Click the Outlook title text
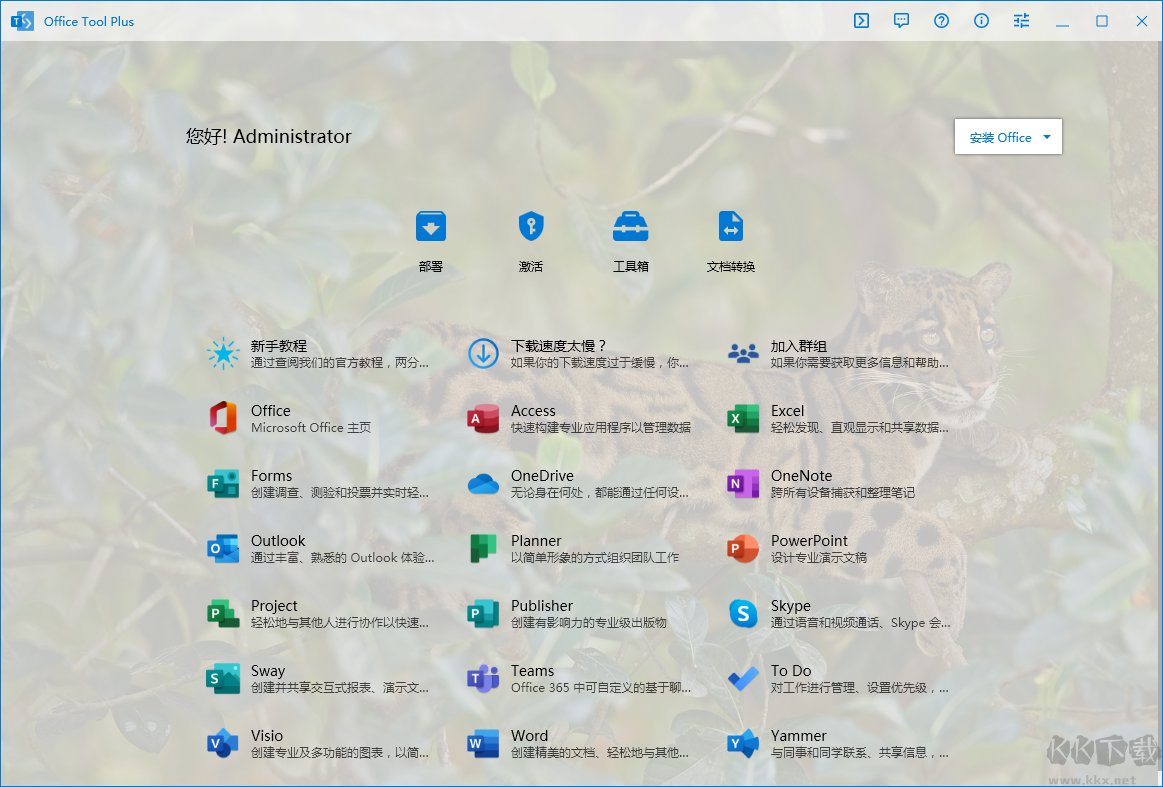 coord(278,540)
